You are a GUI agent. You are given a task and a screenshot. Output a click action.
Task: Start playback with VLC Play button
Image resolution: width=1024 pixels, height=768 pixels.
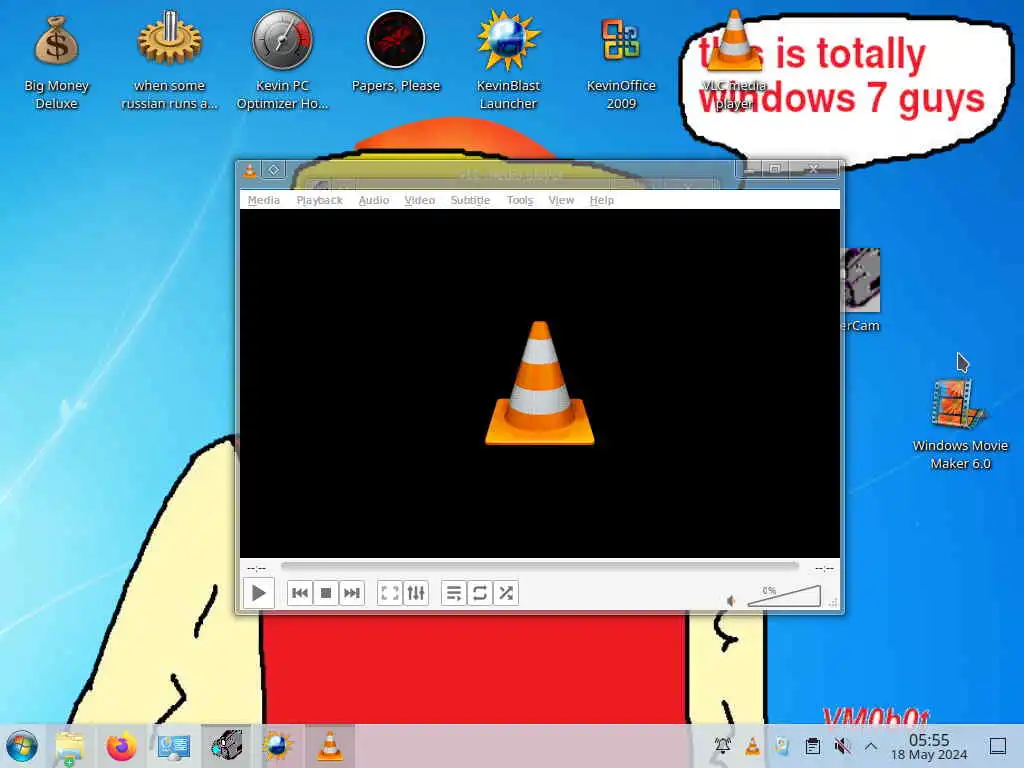pos(259,593)
